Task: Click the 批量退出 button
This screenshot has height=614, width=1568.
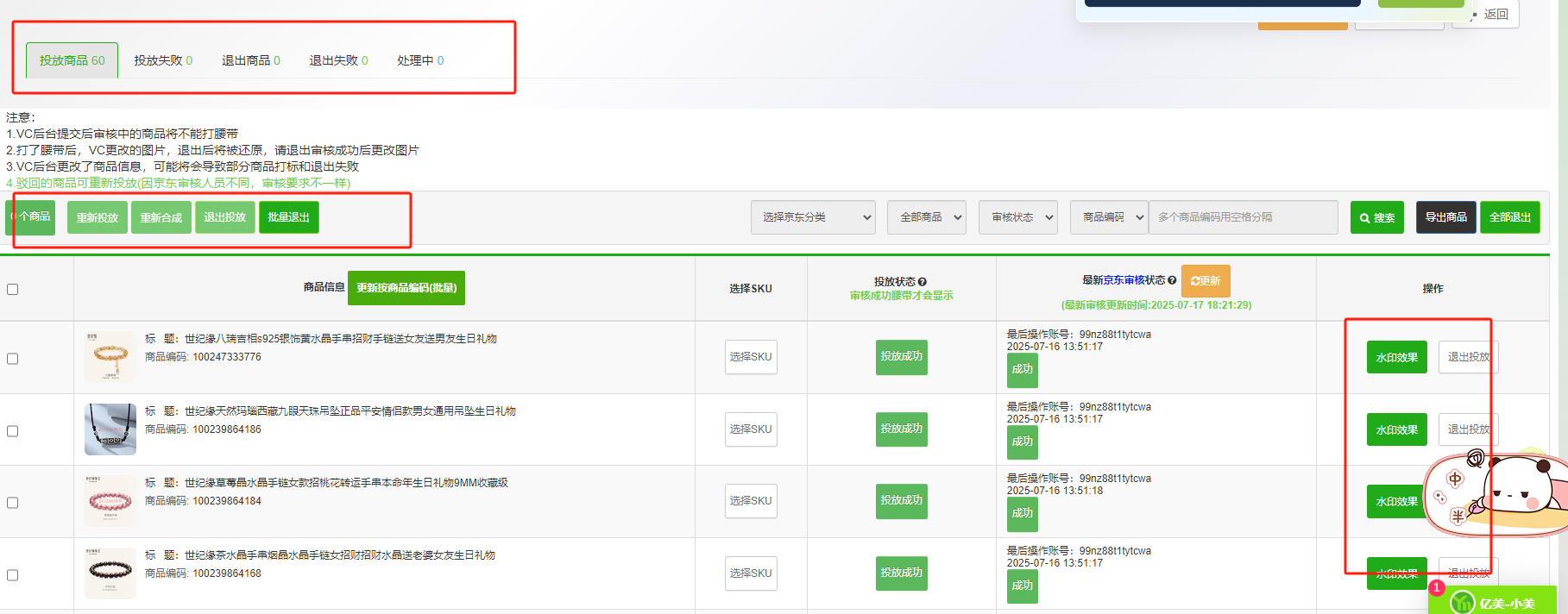Action: [x=288, y=217]
